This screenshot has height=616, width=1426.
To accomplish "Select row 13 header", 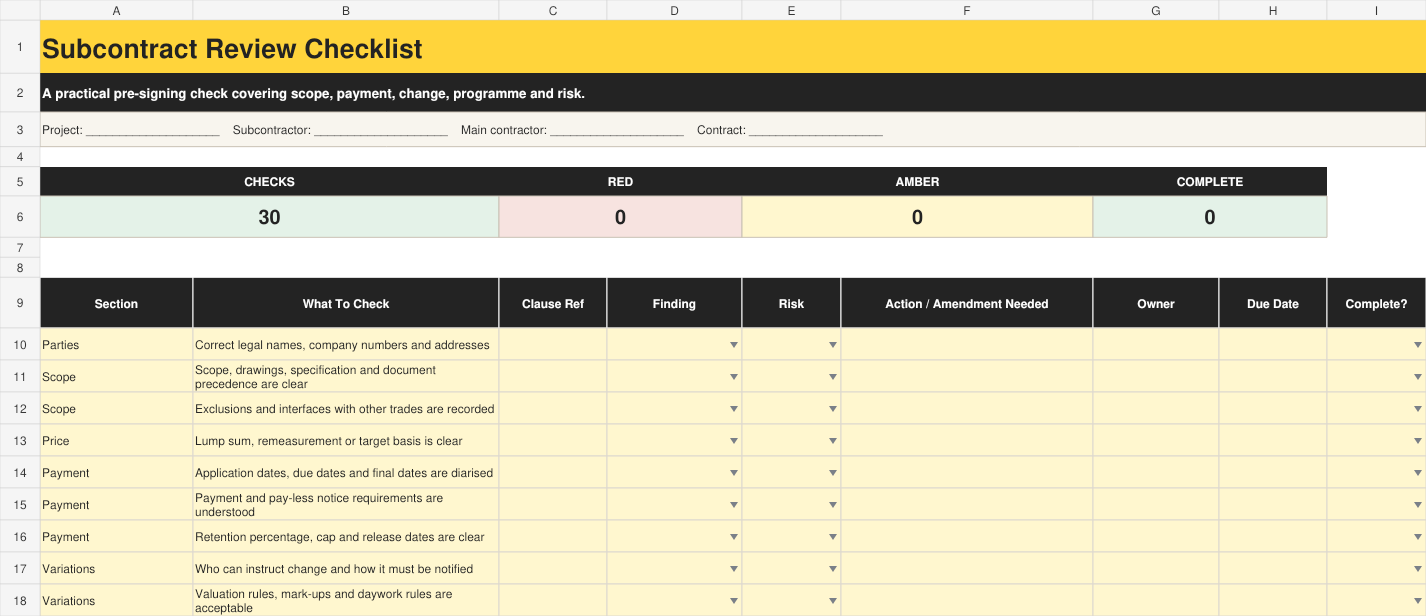I will click(20, 441).
